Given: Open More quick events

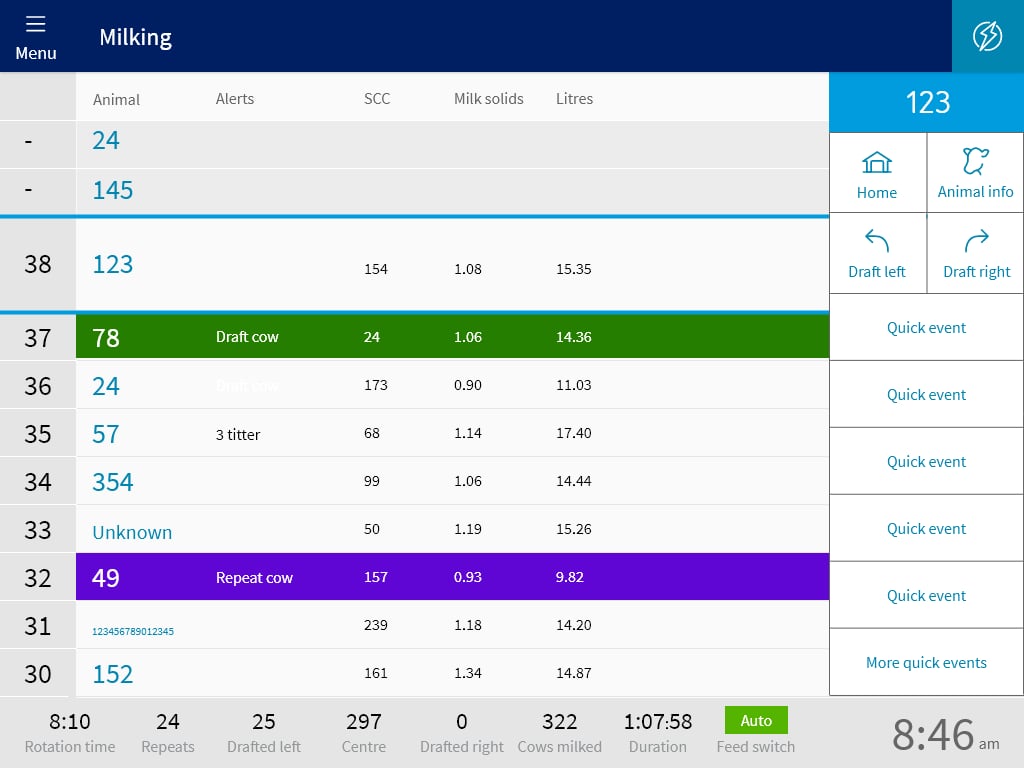Looking at the screenshot, I should click(926, 662).
